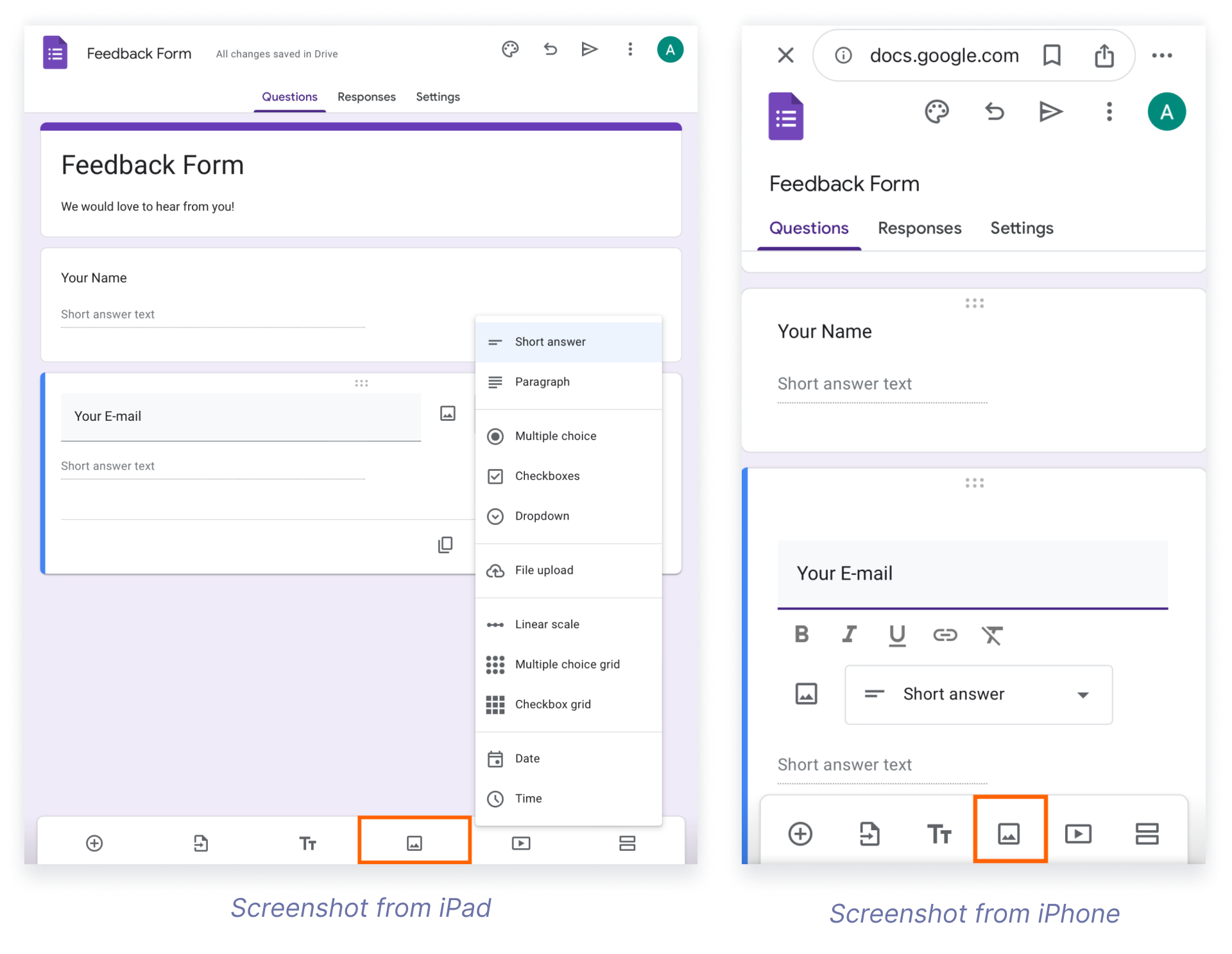1232x954 pixels.
Task: Click Send arrow in iPhone header
Action: pyautogui.click(x=1050, y=112)
